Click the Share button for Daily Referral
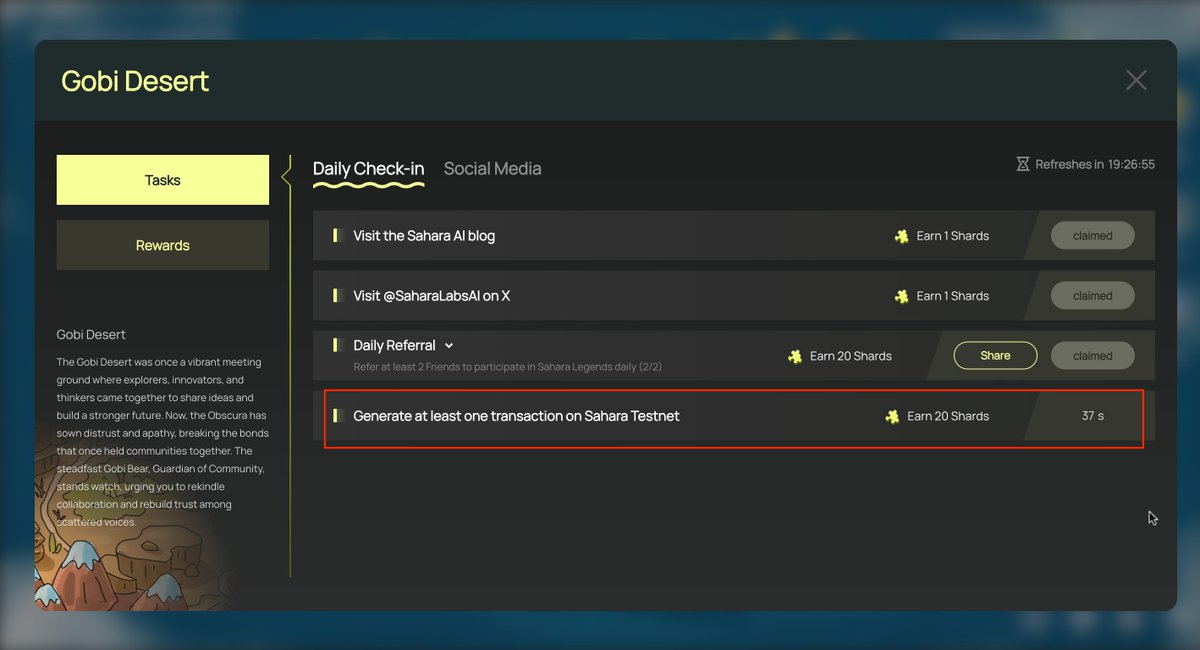Viewport: 1200px width, 650px height. click(995, 355)
